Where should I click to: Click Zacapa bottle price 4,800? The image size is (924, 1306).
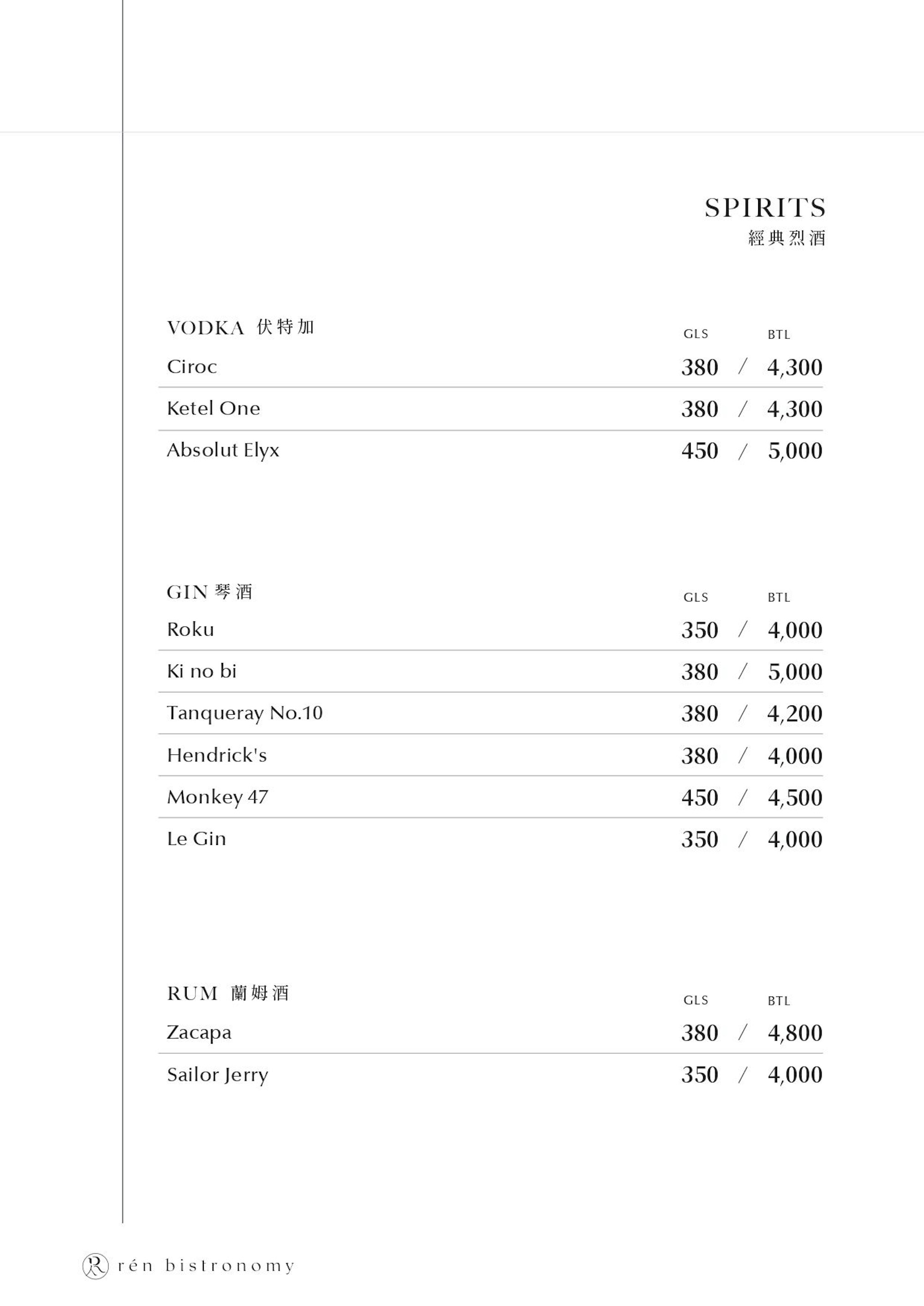[x=795, y=1033]
